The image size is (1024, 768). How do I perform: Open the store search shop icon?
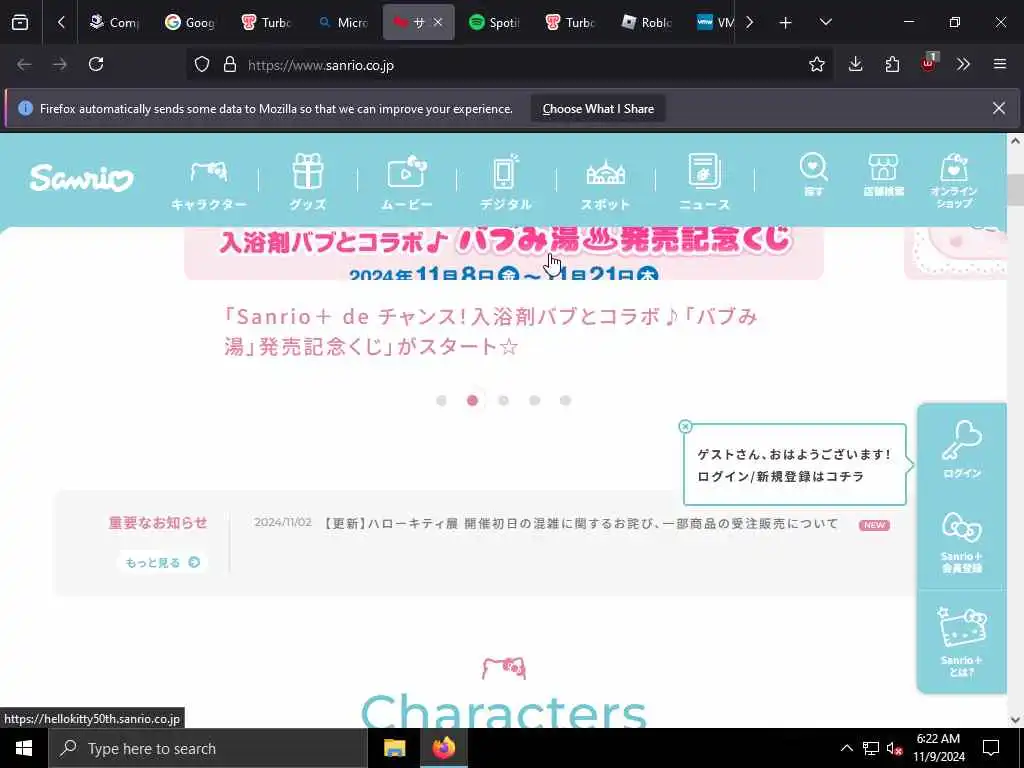coord(884,174)
